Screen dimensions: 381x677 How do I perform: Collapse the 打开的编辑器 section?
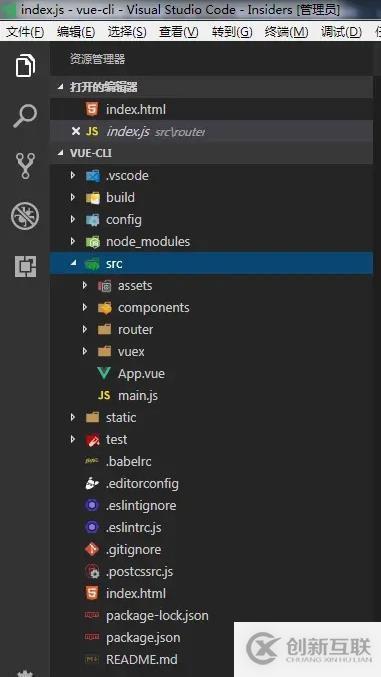211,87
